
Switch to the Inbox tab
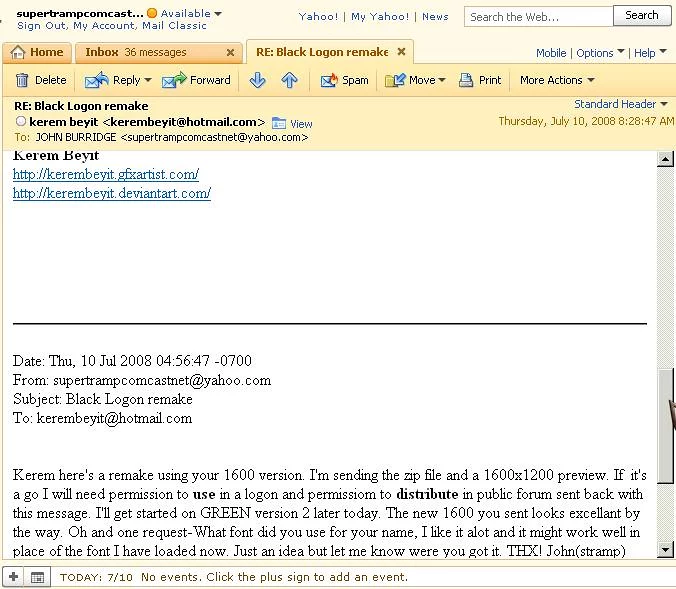[x=155, y=52]
